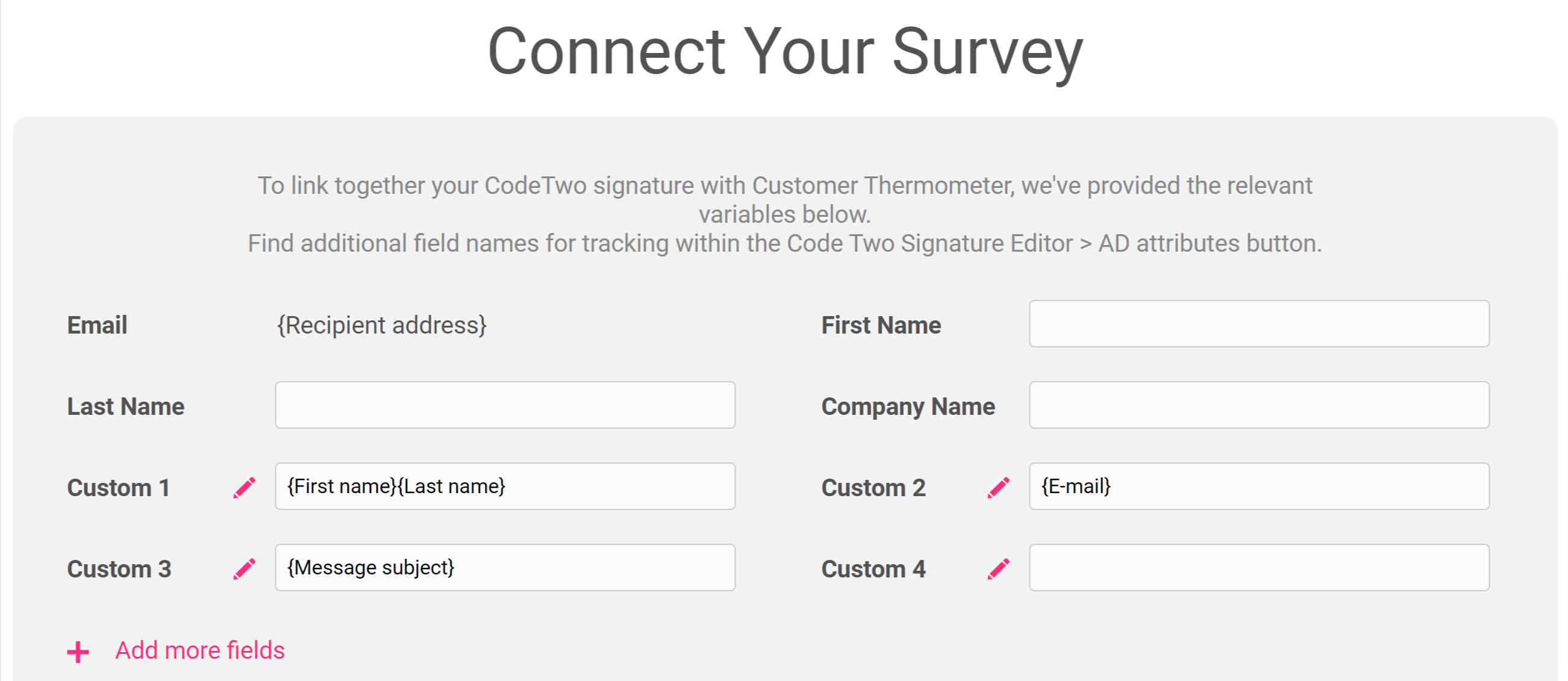Focus the First Name input field

pyautogui.click(x=1259, y=324)
